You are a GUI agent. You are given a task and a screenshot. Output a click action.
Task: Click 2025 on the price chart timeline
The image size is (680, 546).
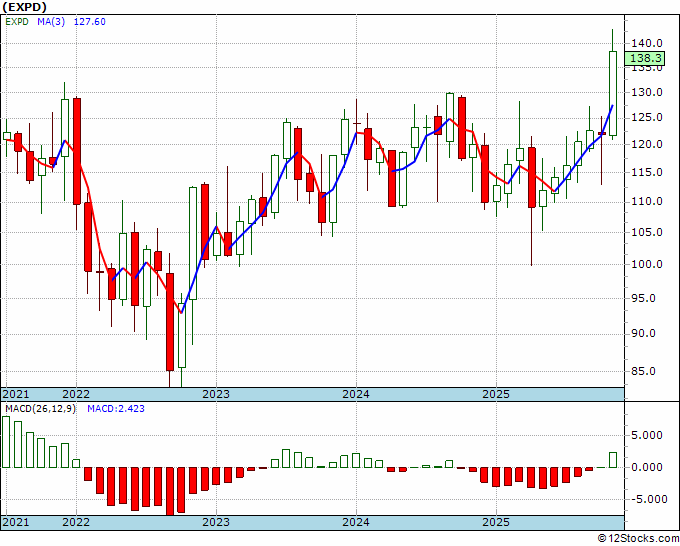[496, 394]
